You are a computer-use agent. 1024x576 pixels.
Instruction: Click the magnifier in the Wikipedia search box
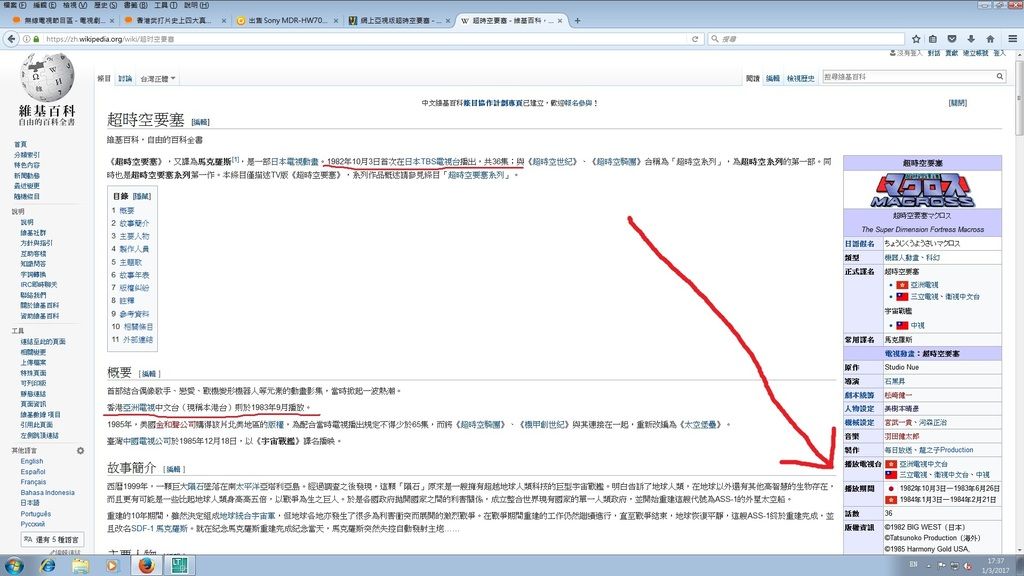click(x=999, y=76)
